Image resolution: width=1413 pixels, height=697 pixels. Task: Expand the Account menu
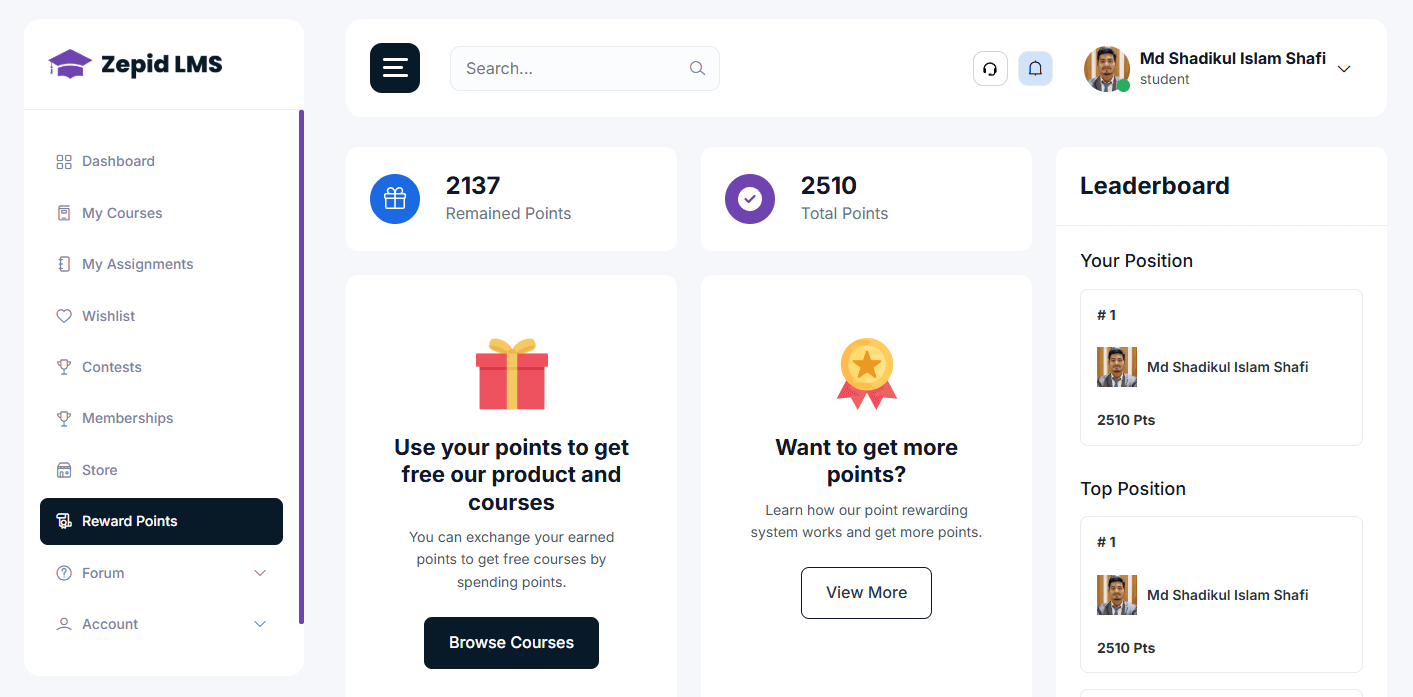[109, 624]
